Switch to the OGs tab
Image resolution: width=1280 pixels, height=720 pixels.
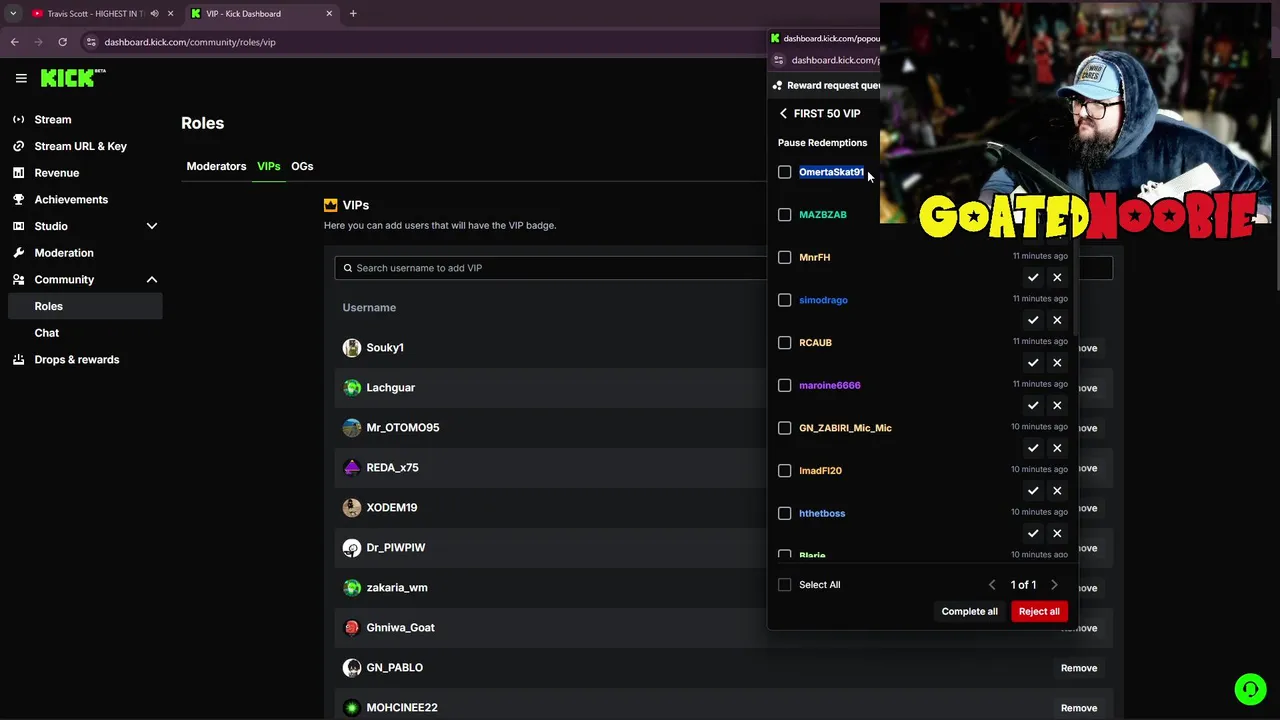coord(302,166)
